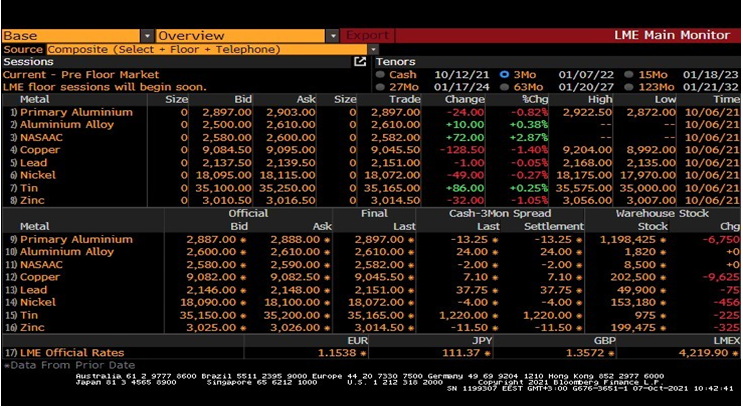This screenshot has height=408, width=743.
Task: Click the LME Main Monitor title
Action: [x=672, y=36]
